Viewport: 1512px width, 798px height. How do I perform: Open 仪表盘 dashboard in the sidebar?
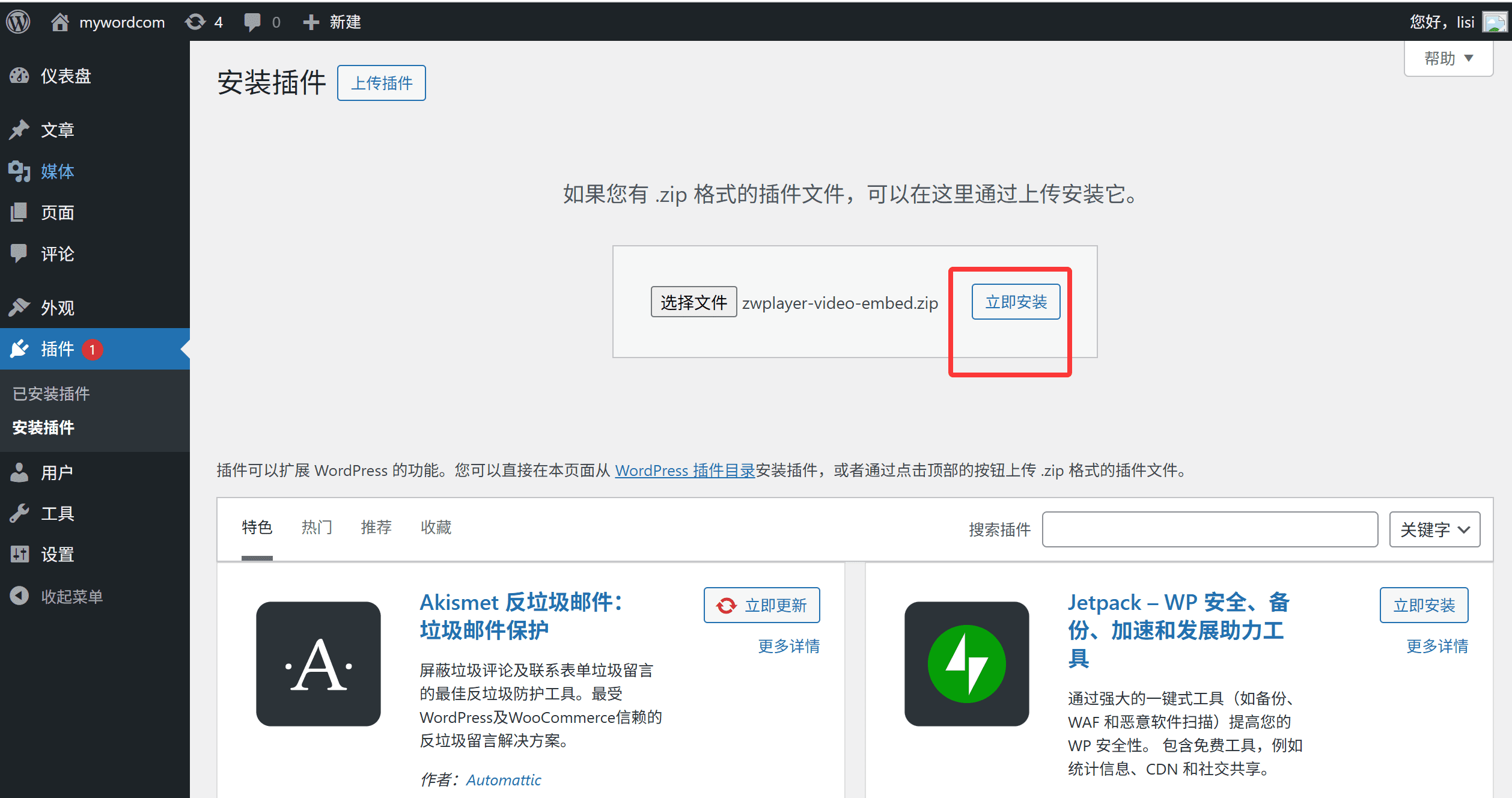pyautogui.click(x=66, y=76)
